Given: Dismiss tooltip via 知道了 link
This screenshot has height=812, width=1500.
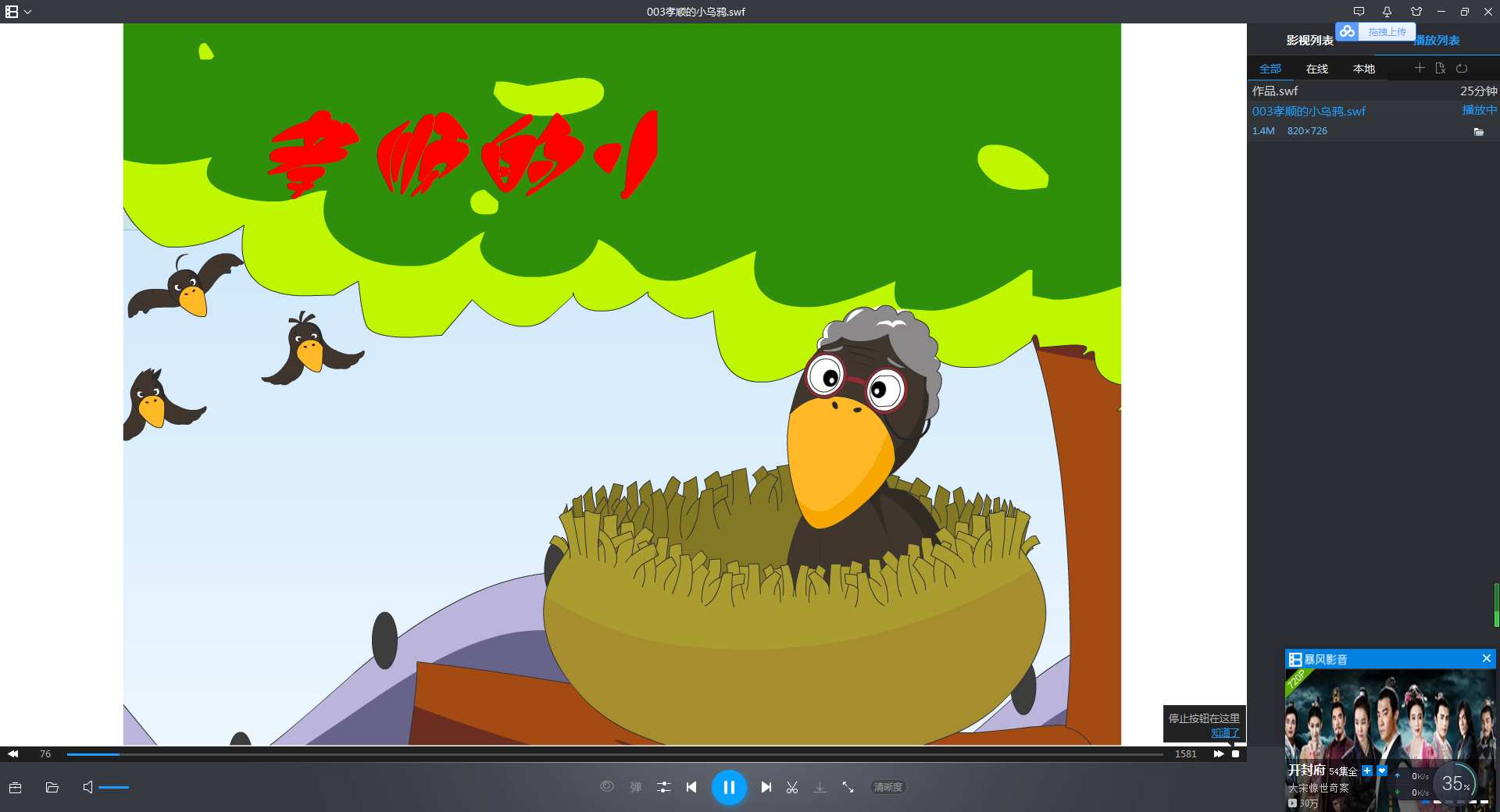Looking at the screenshot, I should coord(1225,732).
